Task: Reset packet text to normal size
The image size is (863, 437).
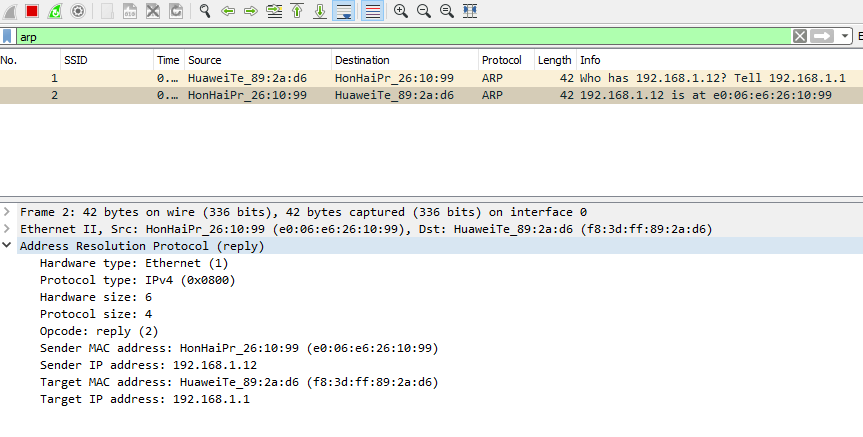Action: click(x=447, y=11)
